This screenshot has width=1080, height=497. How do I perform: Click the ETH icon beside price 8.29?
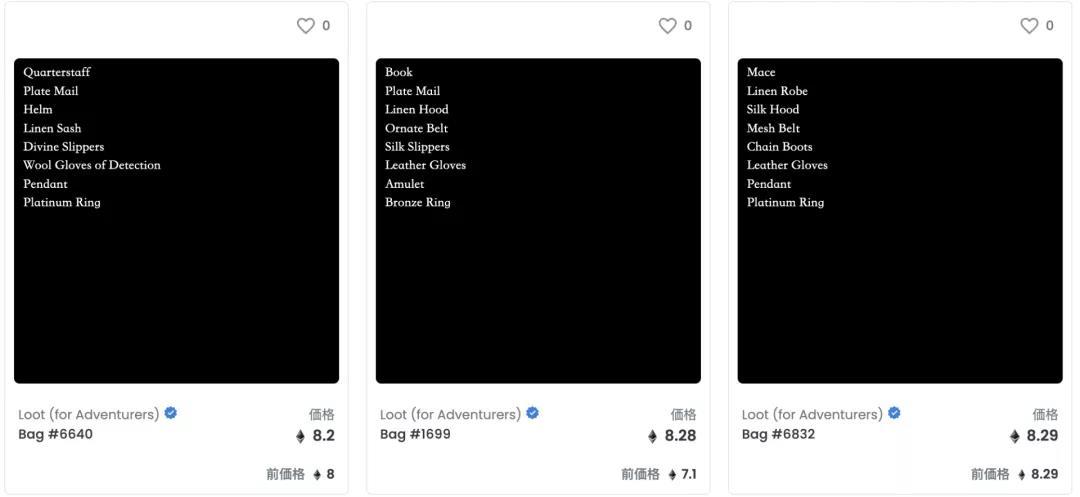pos(1015,436)
